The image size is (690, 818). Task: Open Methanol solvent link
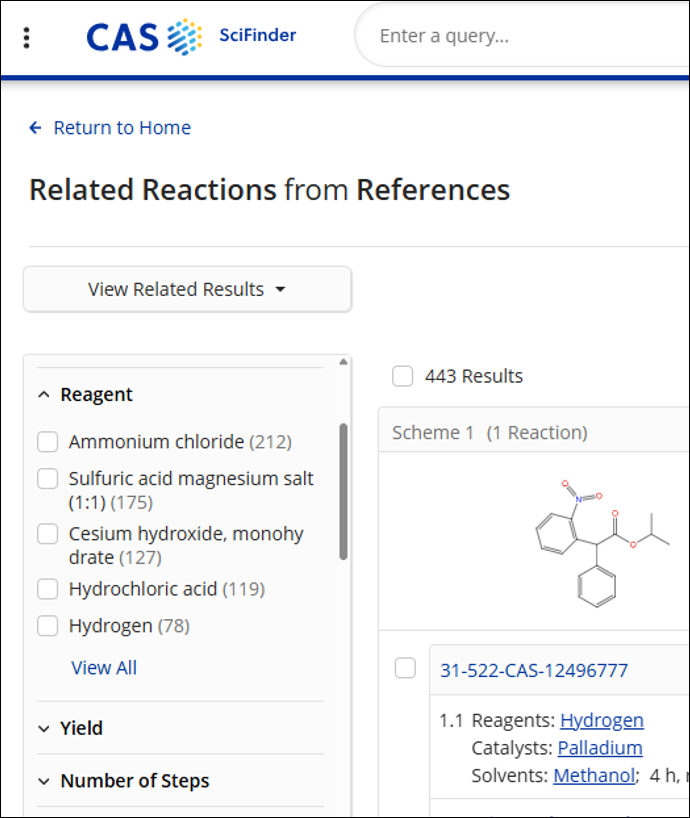click(595, 776)
